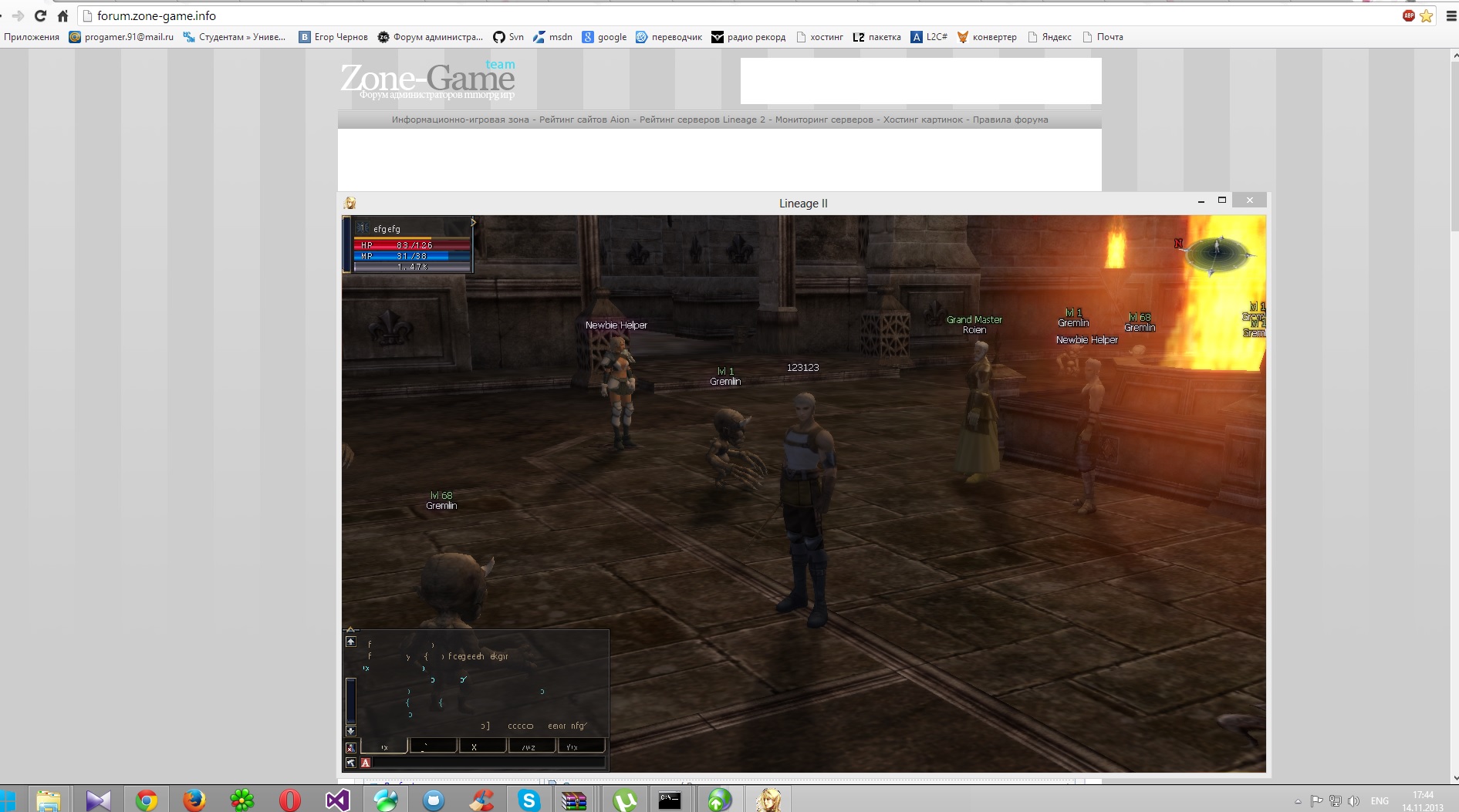The height and width of the screenshot is (812, 1459).
Task: Click the red HP bar 83/126
Action: (412, 245)
